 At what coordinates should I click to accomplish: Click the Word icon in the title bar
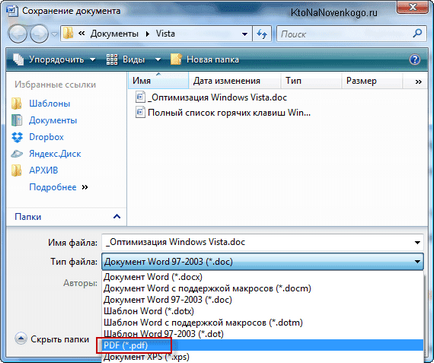point(12,10)
